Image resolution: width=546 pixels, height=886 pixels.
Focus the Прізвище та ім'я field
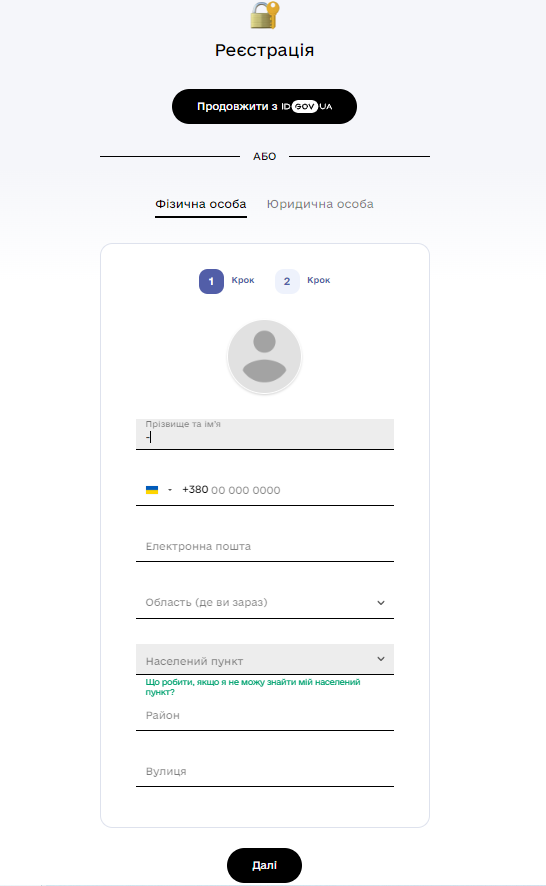click(265, 434)
